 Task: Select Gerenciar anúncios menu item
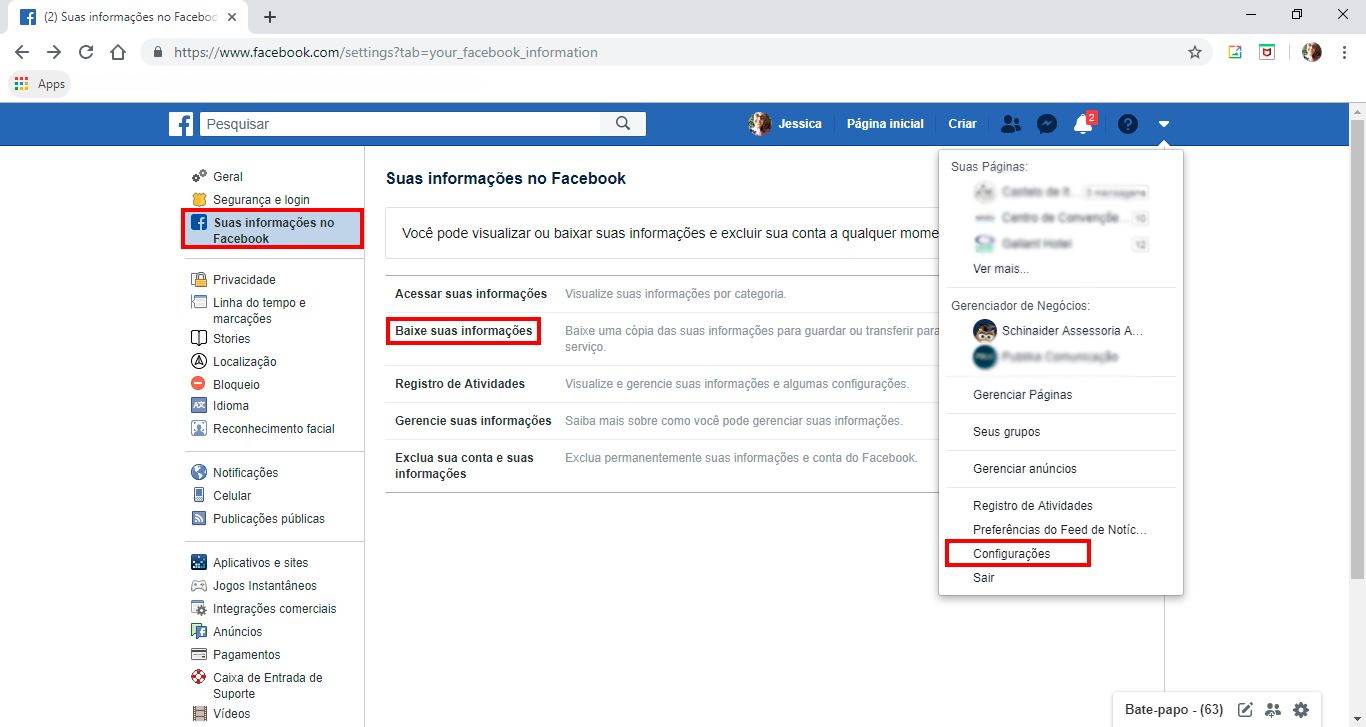point(1025,469)
